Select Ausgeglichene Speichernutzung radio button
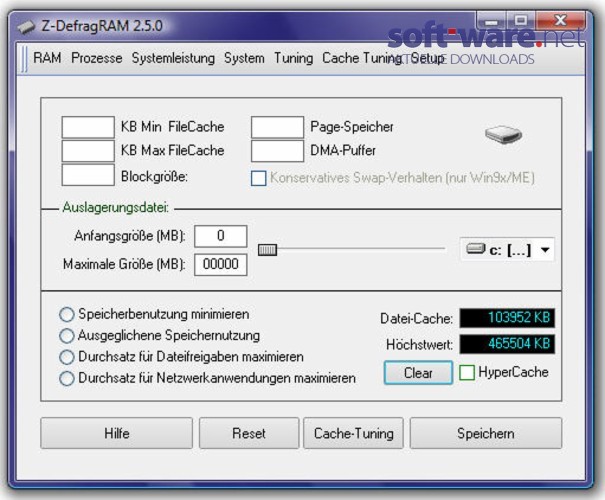This screenshot has width=605, height=500. click(x=66, y=336)
